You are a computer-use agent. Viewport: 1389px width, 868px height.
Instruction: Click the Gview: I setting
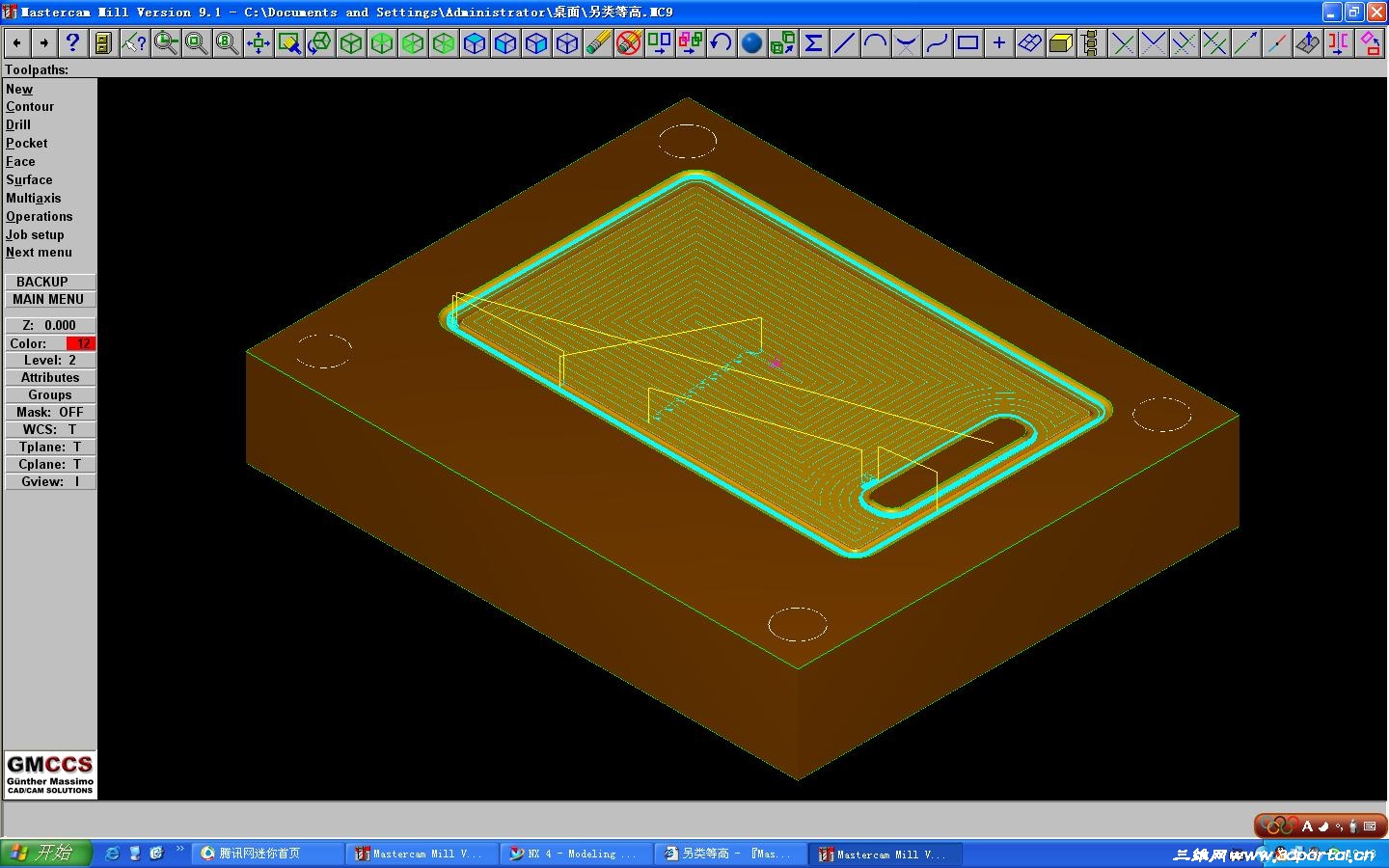point(50,481)
